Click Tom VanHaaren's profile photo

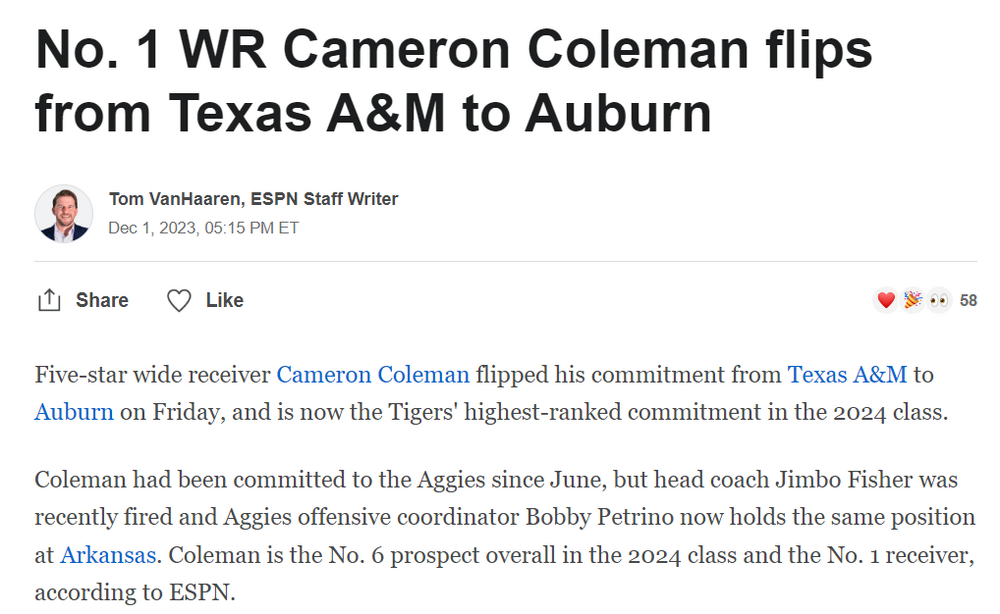coord(64,213)
